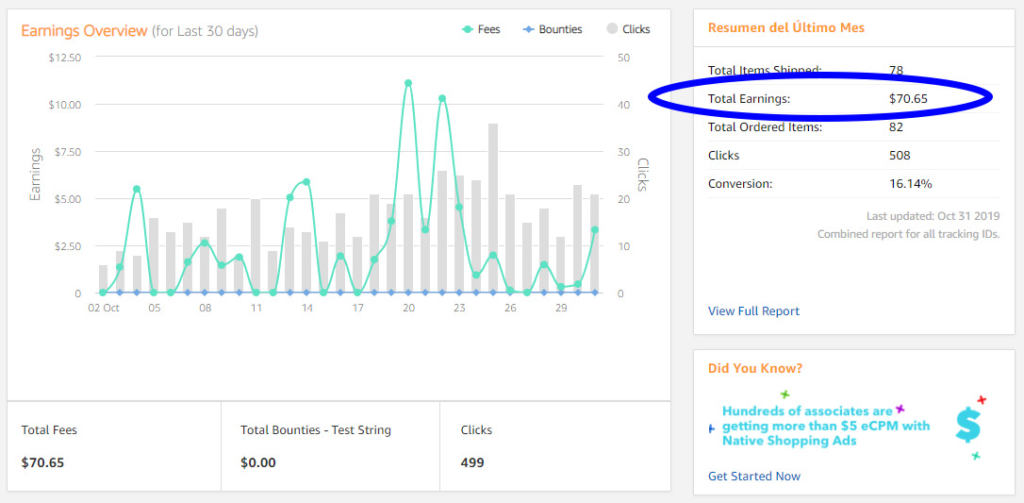
Task: Select the Resumen del Último Mes heading
Action: (786, 28)
